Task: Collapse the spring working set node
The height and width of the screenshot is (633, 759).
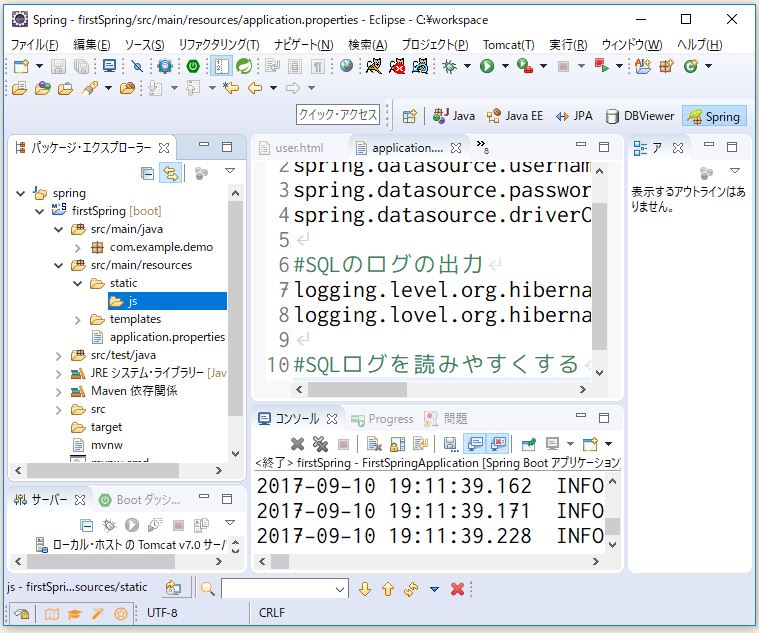Action: [x=20, y=194]
